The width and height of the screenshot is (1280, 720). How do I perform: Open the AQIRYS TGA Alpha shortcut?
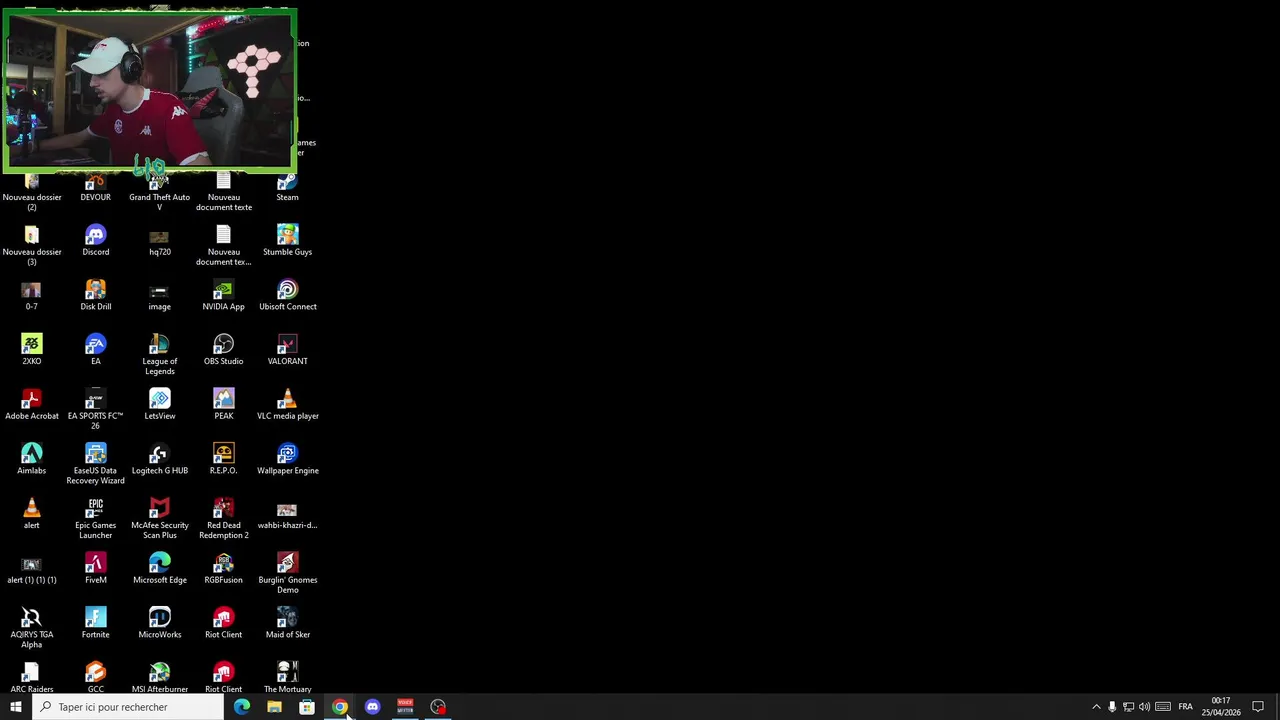tap(32, 628)
